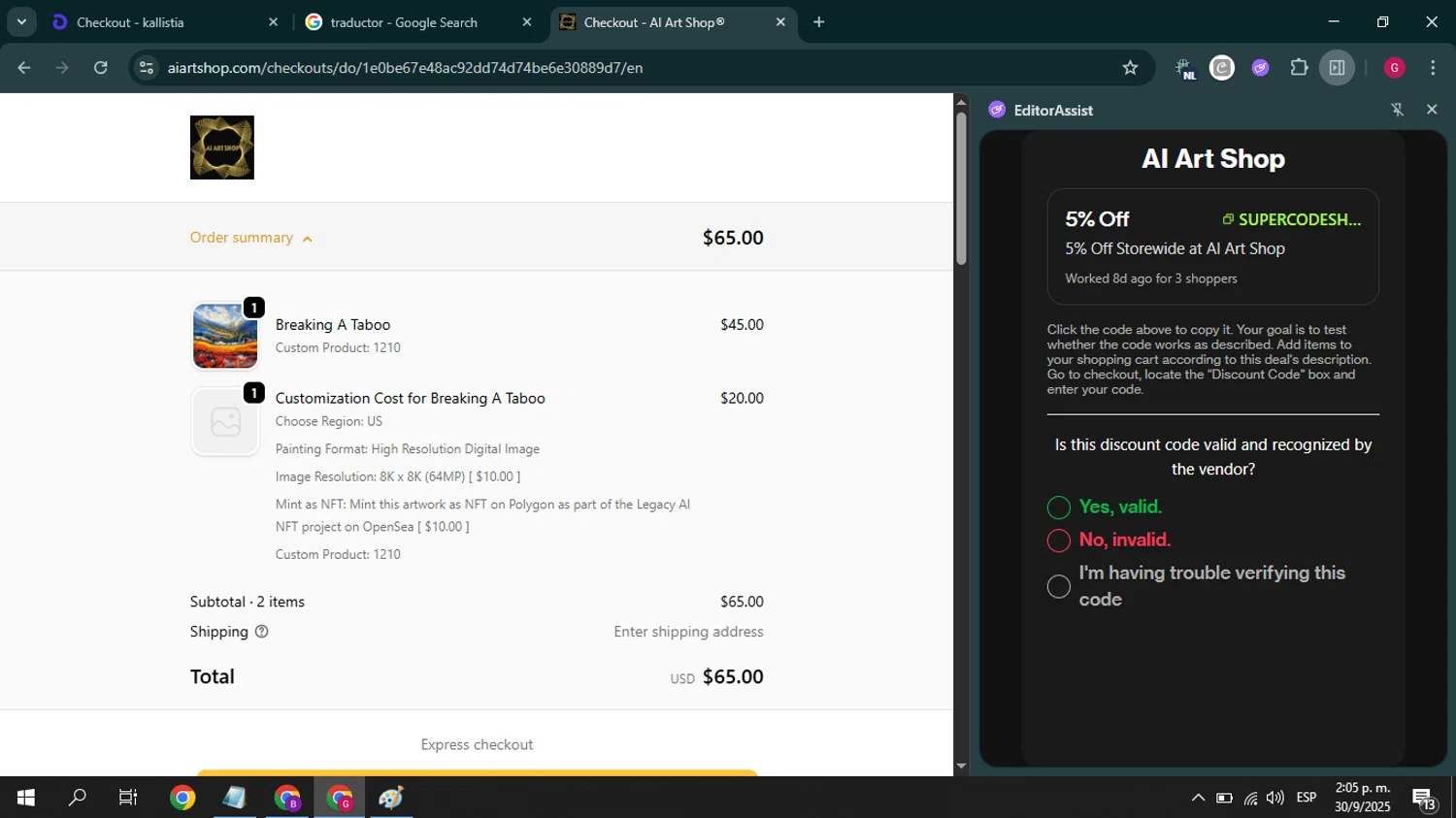Switch to the traductor - Google Search tab
Image resolution: width=1456 pixels, height=818 pixels.
[417, 22]
